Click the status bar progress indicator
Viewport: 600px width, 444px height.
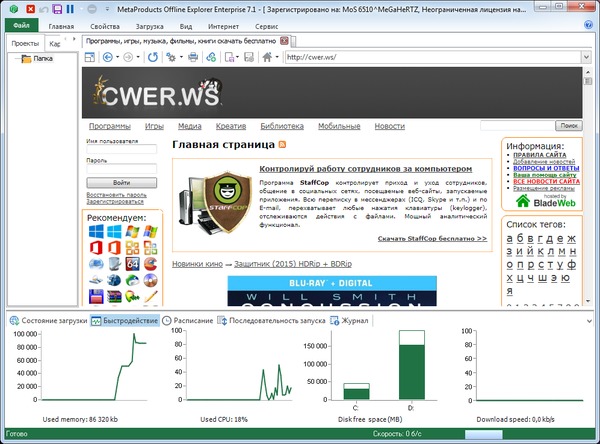pos(484,434)
